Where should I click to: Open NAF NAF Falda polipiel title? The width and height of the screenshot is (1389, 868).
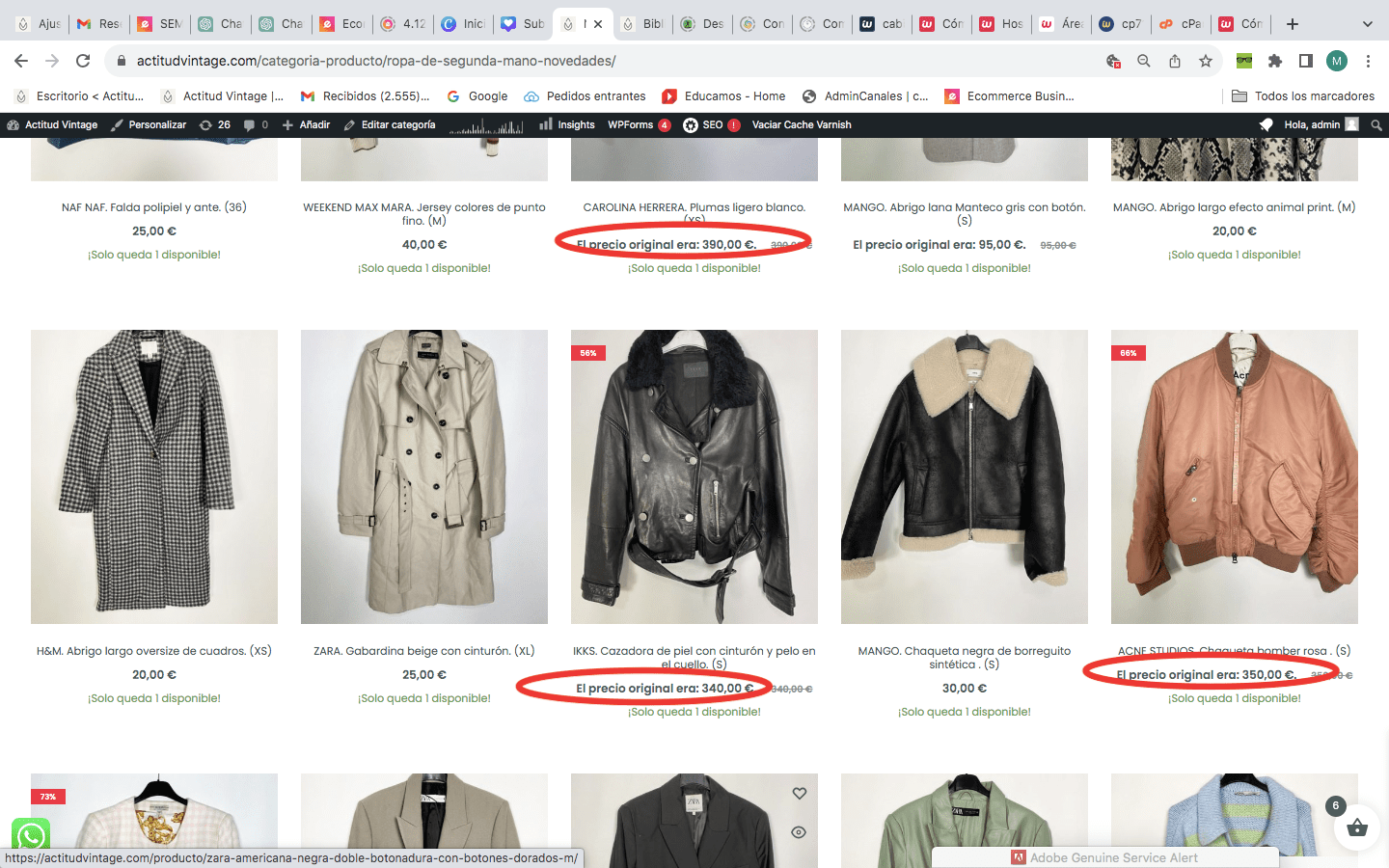(x=154, y=207)
